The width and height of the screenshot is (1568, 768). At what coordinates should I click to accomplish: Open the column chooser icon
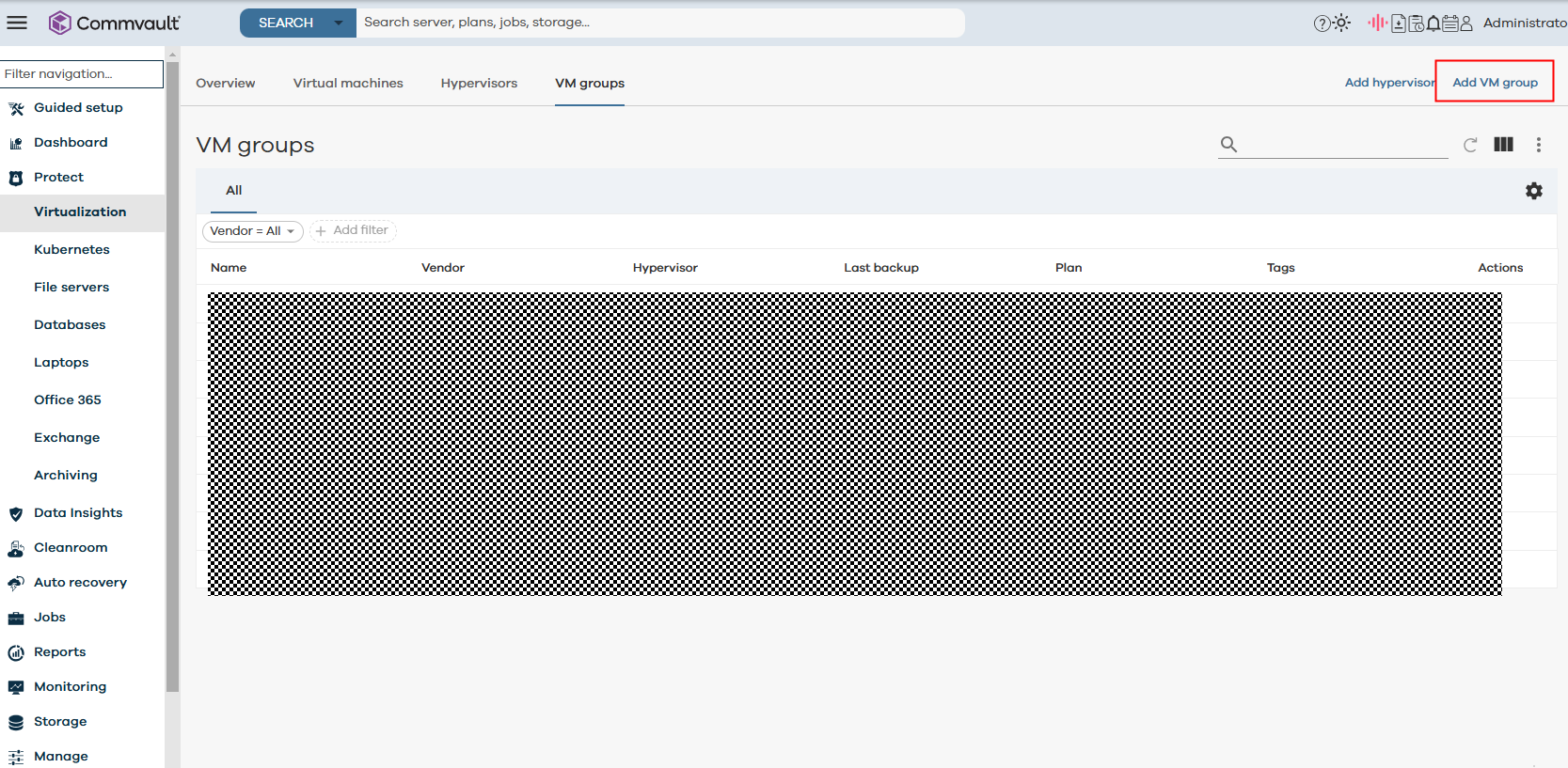pos(1503,145)
